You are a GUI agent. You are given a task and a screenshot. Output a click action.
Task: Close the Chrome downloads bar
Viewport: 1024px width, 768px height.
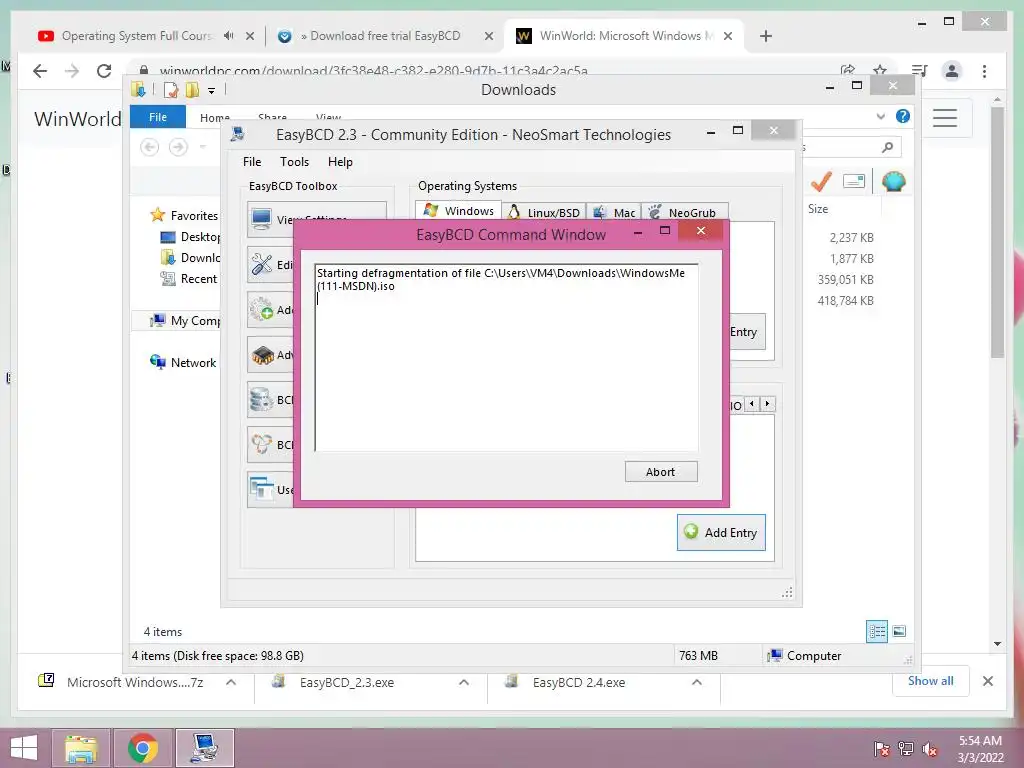pyautogui.click(x=988, y=681)
